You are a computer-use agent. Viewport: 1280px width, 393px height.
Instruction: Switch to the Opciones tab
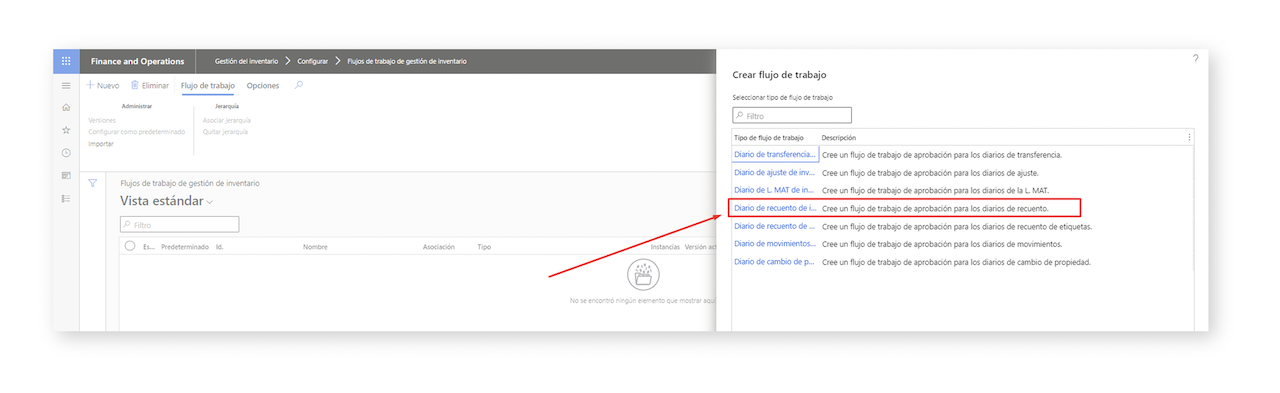263,86
